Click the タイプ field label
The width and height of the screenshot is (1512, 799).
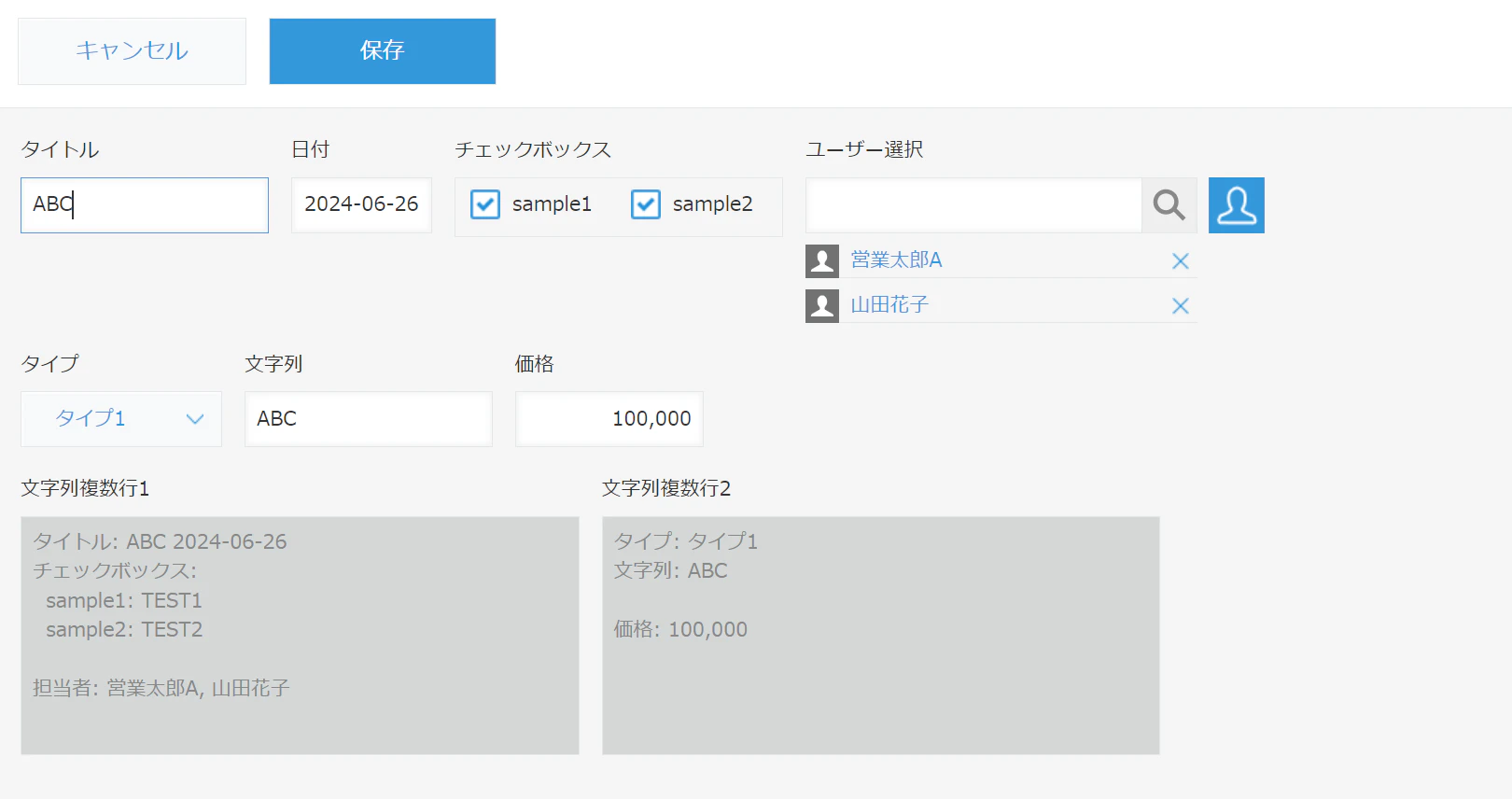(50, 364)
